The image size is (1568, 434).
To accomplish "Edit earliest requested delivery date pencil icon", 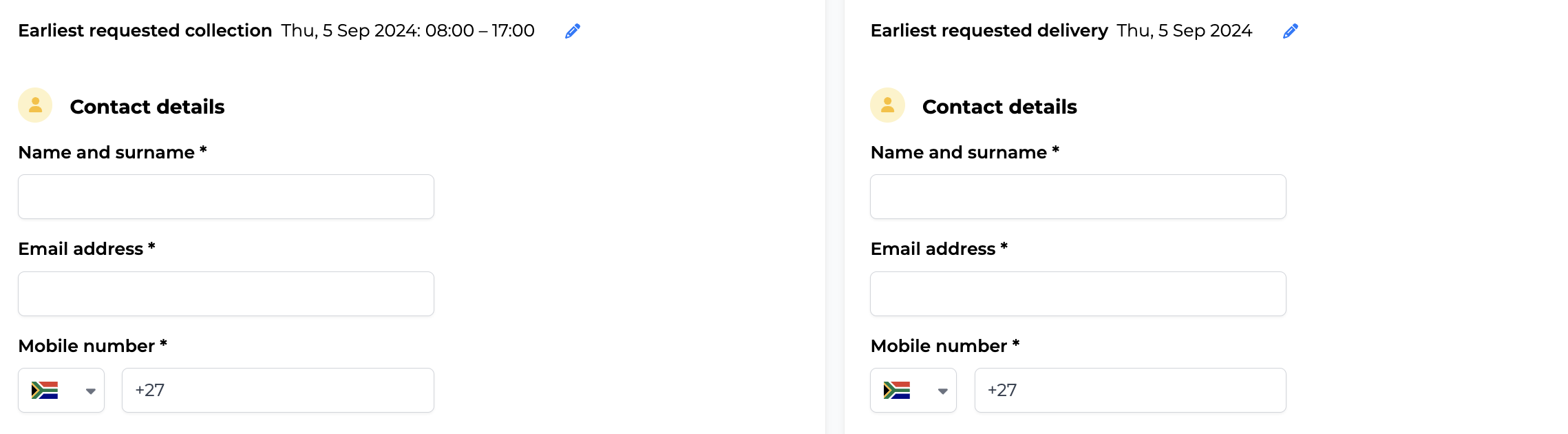I will (1291, 31).
